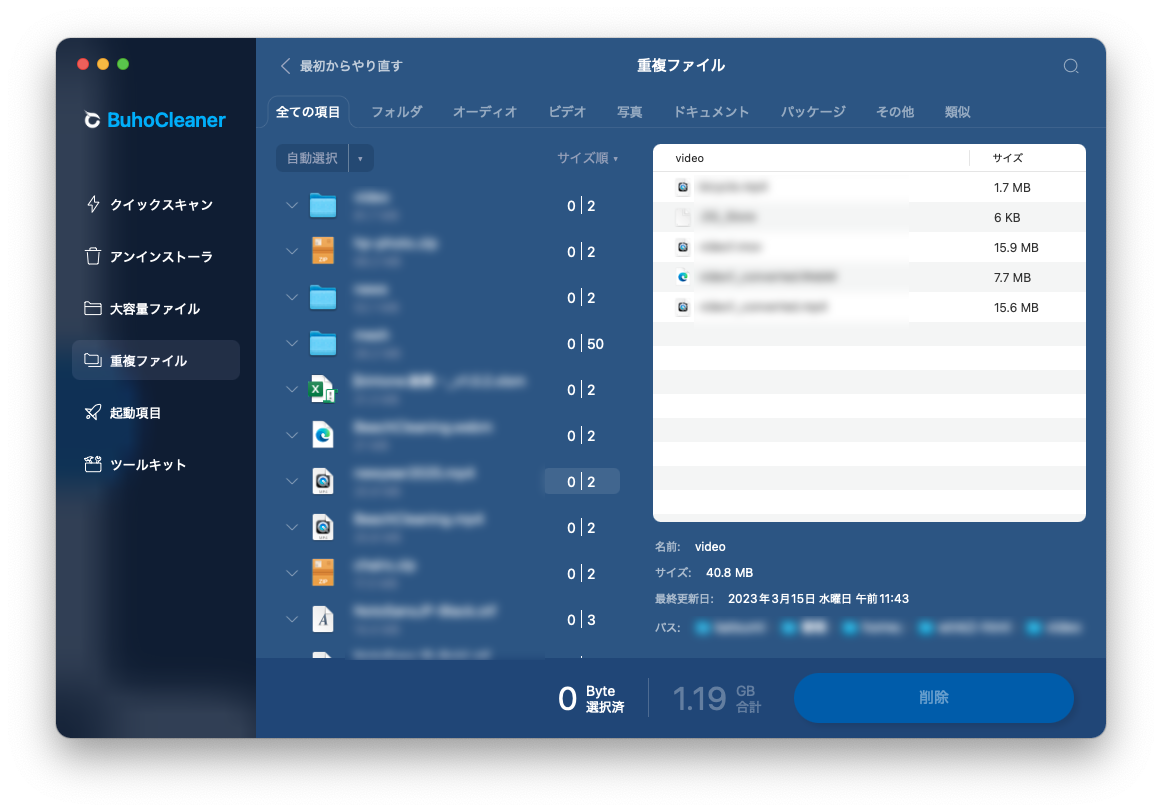
Task: Click the blue folder icon of the top group
Action: click(x=322, y=205)
